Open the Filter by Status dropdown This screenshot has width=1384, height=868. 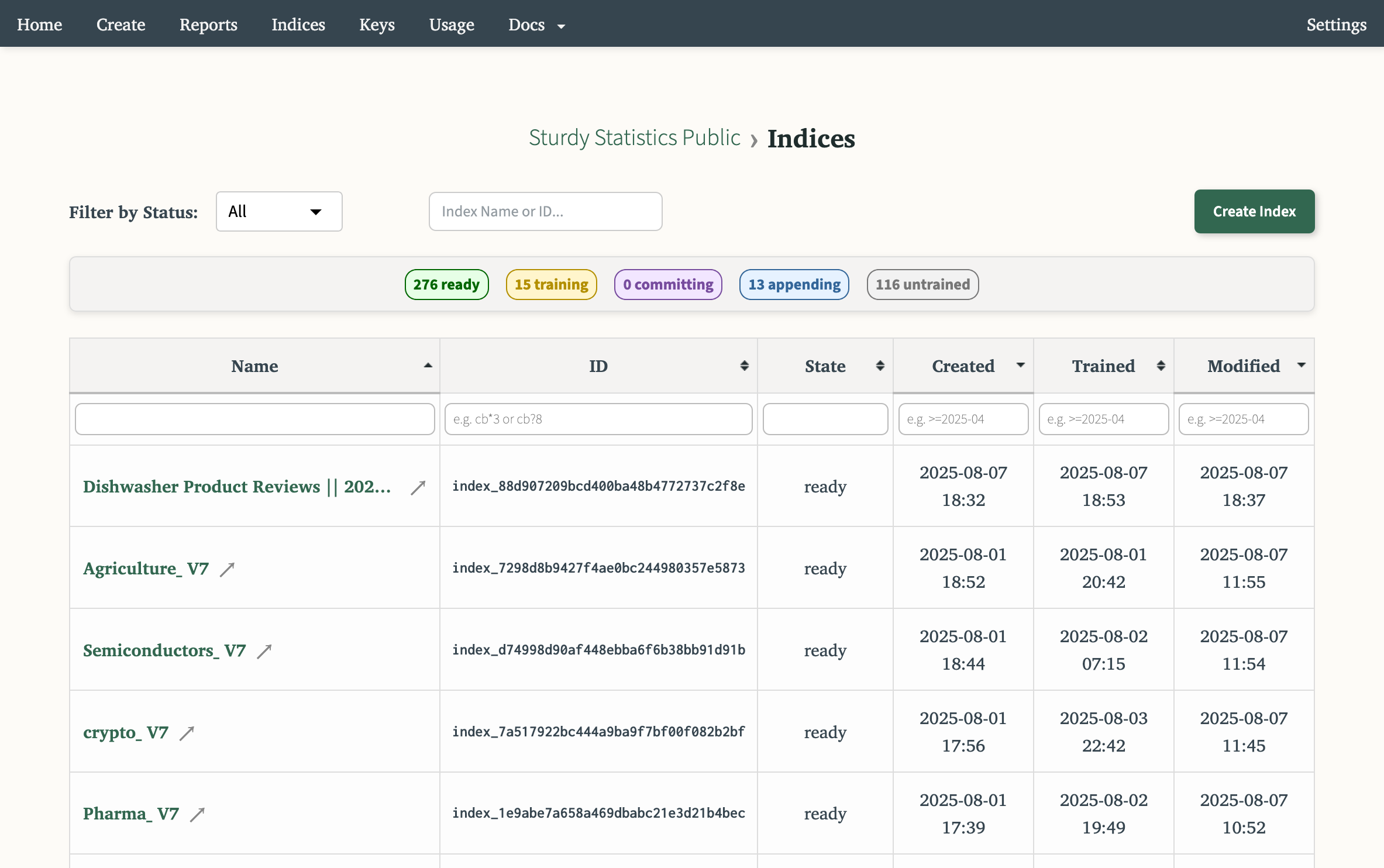point(279,211)
